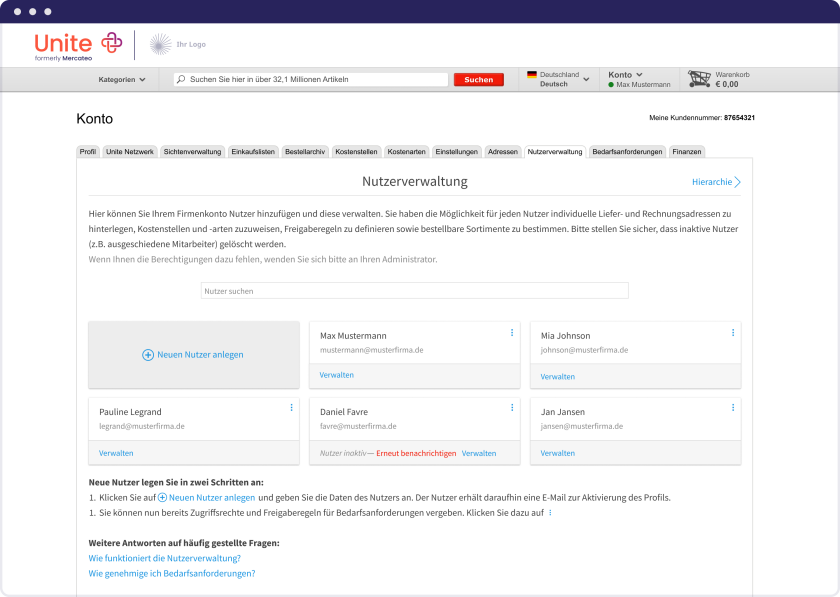Viewport: 840px width, 597px height.
Task: Switch to the Bedarfsanforderungen tab
Action: [627, 152]
